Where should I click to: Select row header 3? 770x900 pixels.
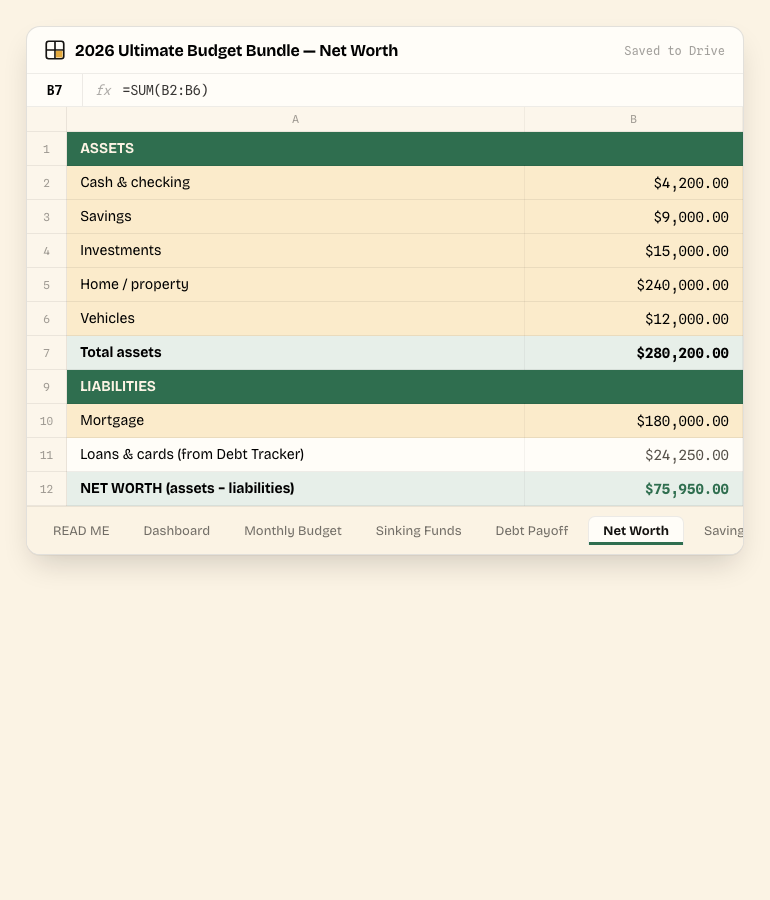47,216
